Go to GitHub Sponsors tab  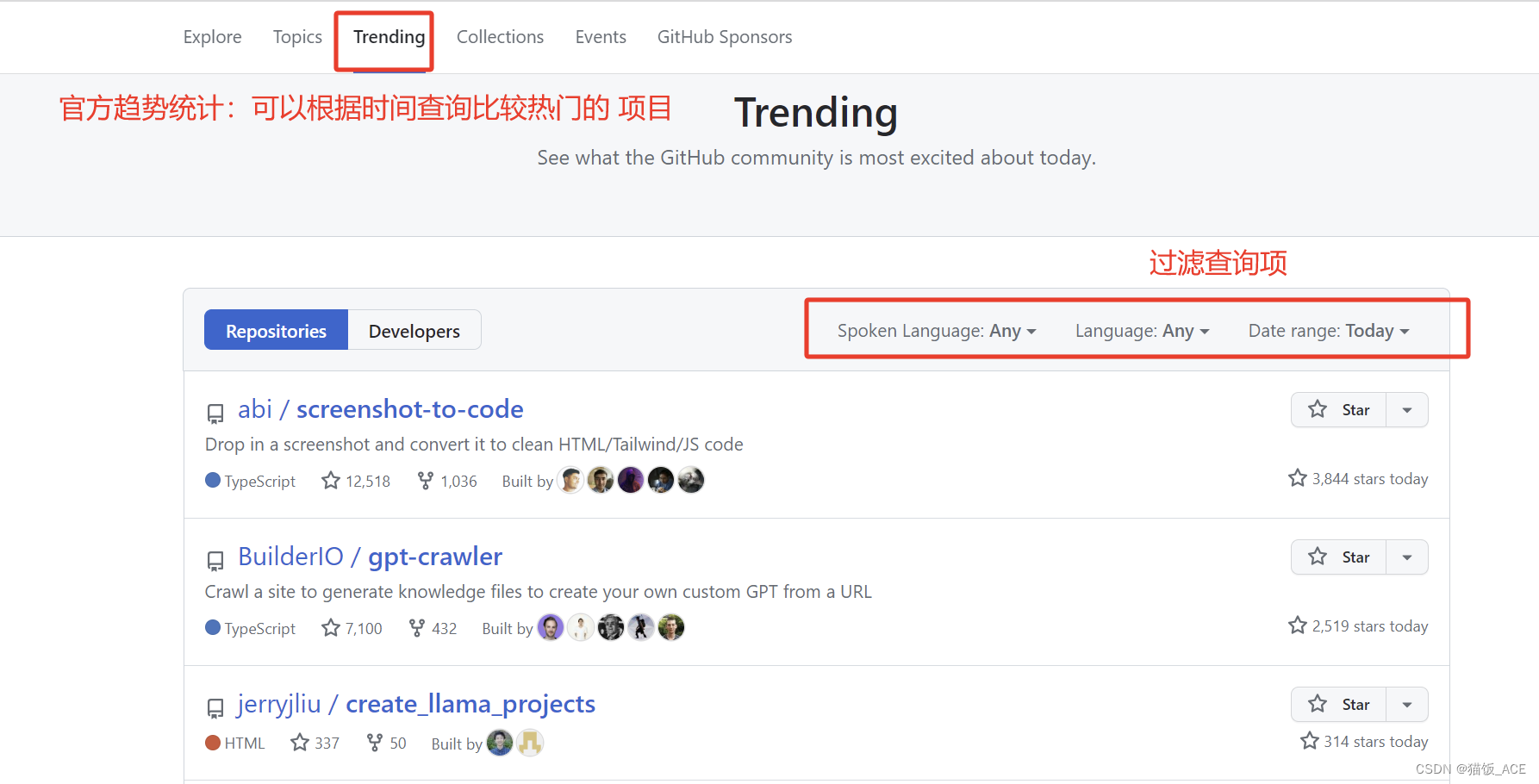pos(725,37)
